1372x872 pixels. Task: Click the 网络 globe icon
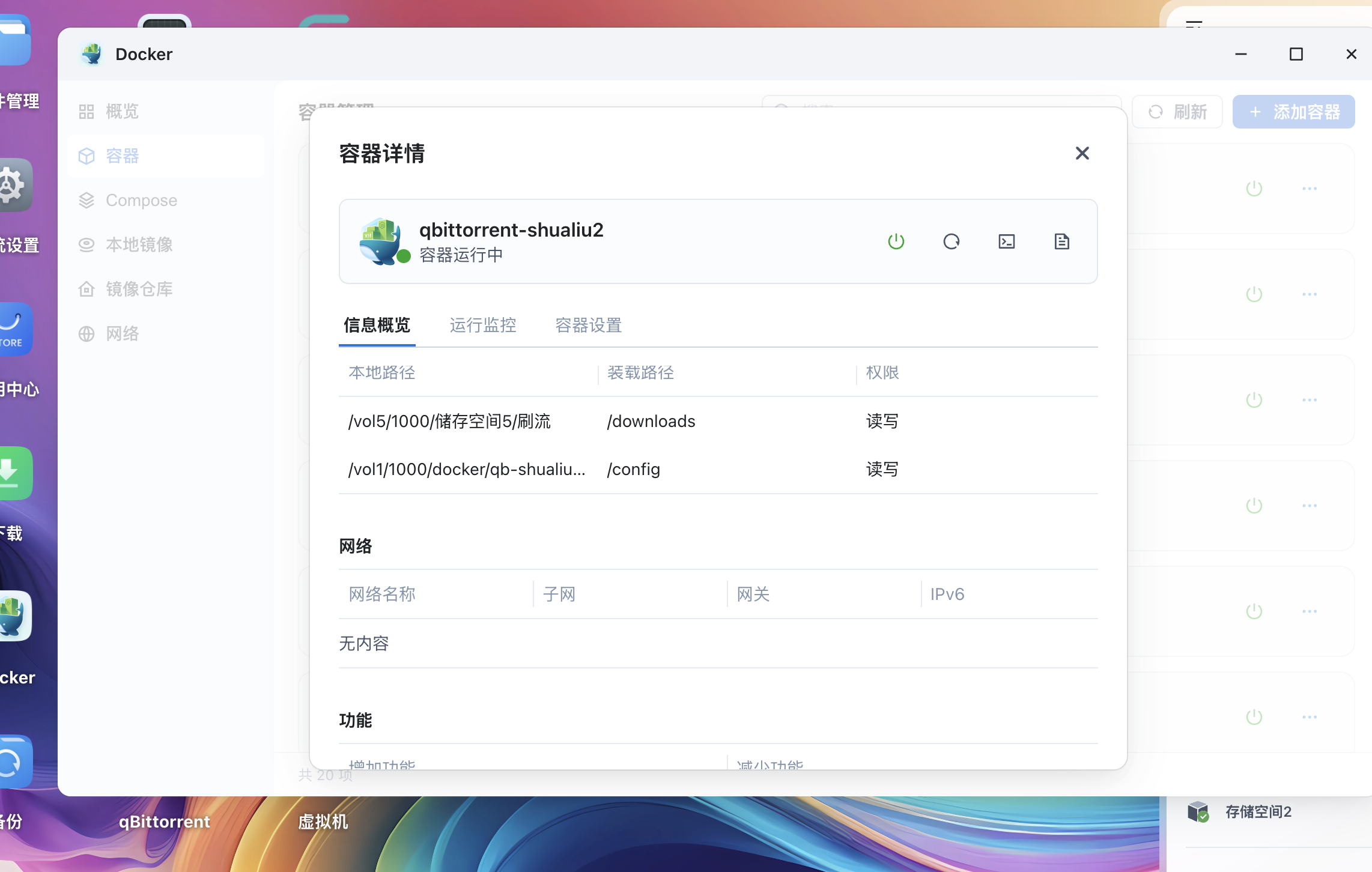87,334
